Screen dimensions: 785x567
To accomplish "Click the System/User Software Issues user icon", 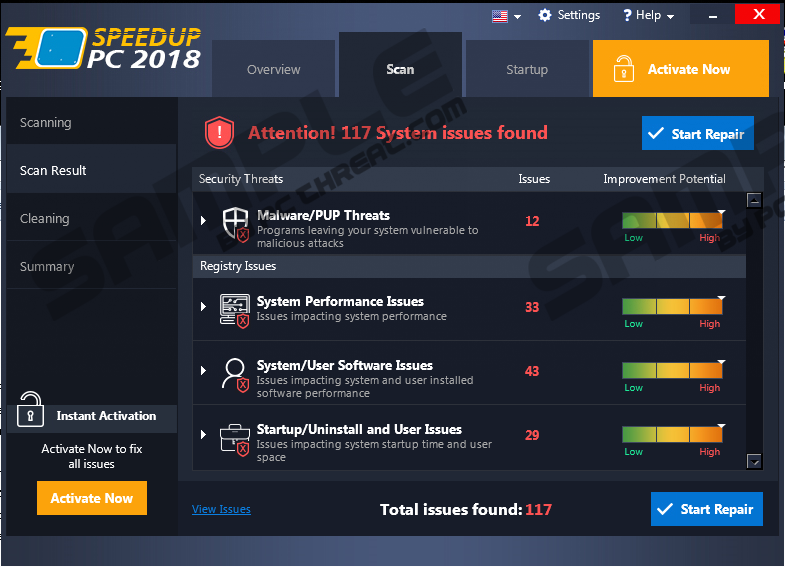I will coord(235,375).
